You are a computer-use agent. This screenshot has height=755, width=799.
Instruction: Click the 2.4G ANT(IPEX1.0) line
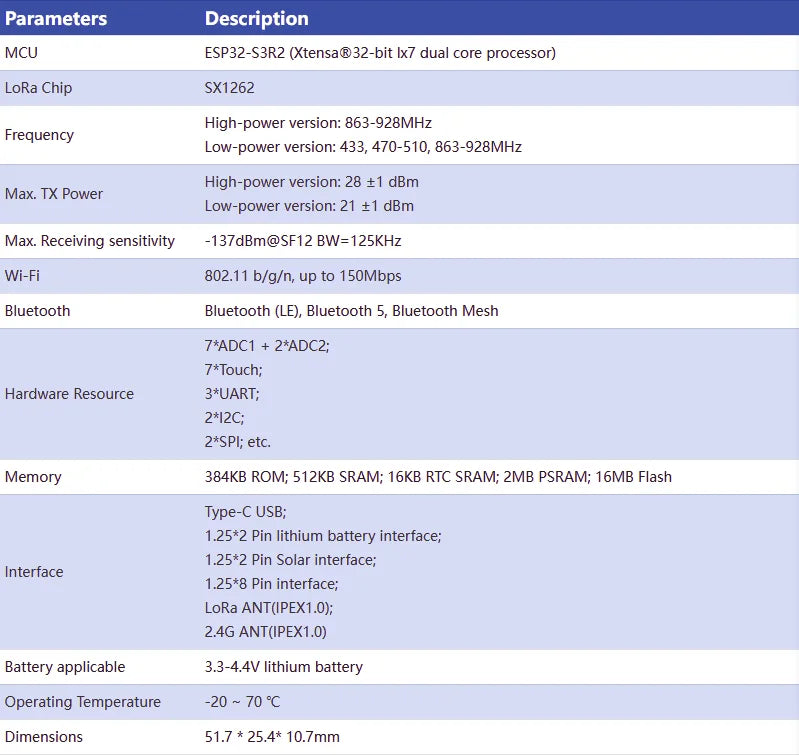[x=265, y=632]
